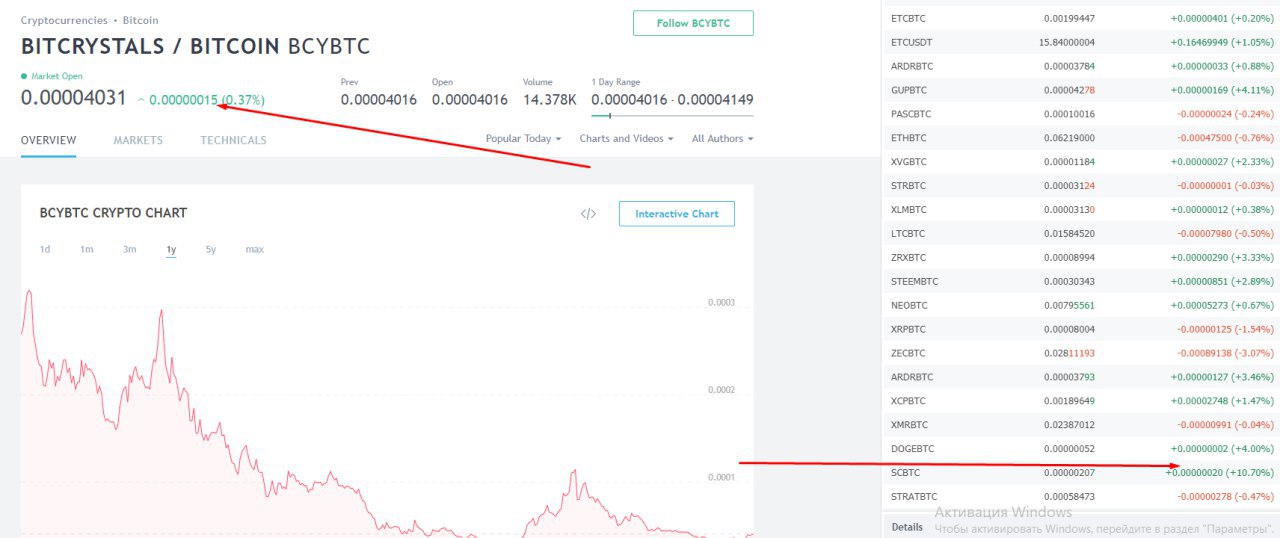Select the ZRXBTC row in watchlist
This screenshot has width=1280, height=538.
[1081, 258]
